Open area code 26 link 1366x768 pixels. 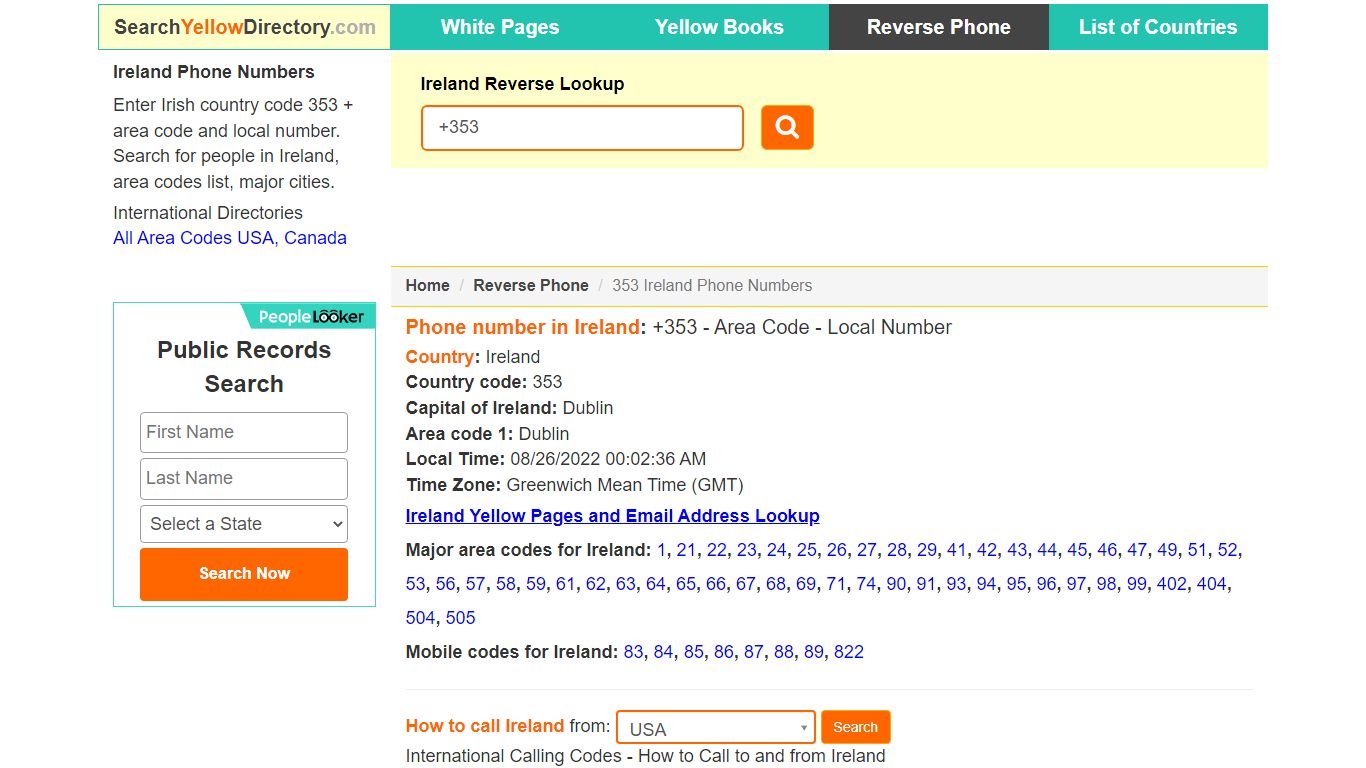point(836,550)
